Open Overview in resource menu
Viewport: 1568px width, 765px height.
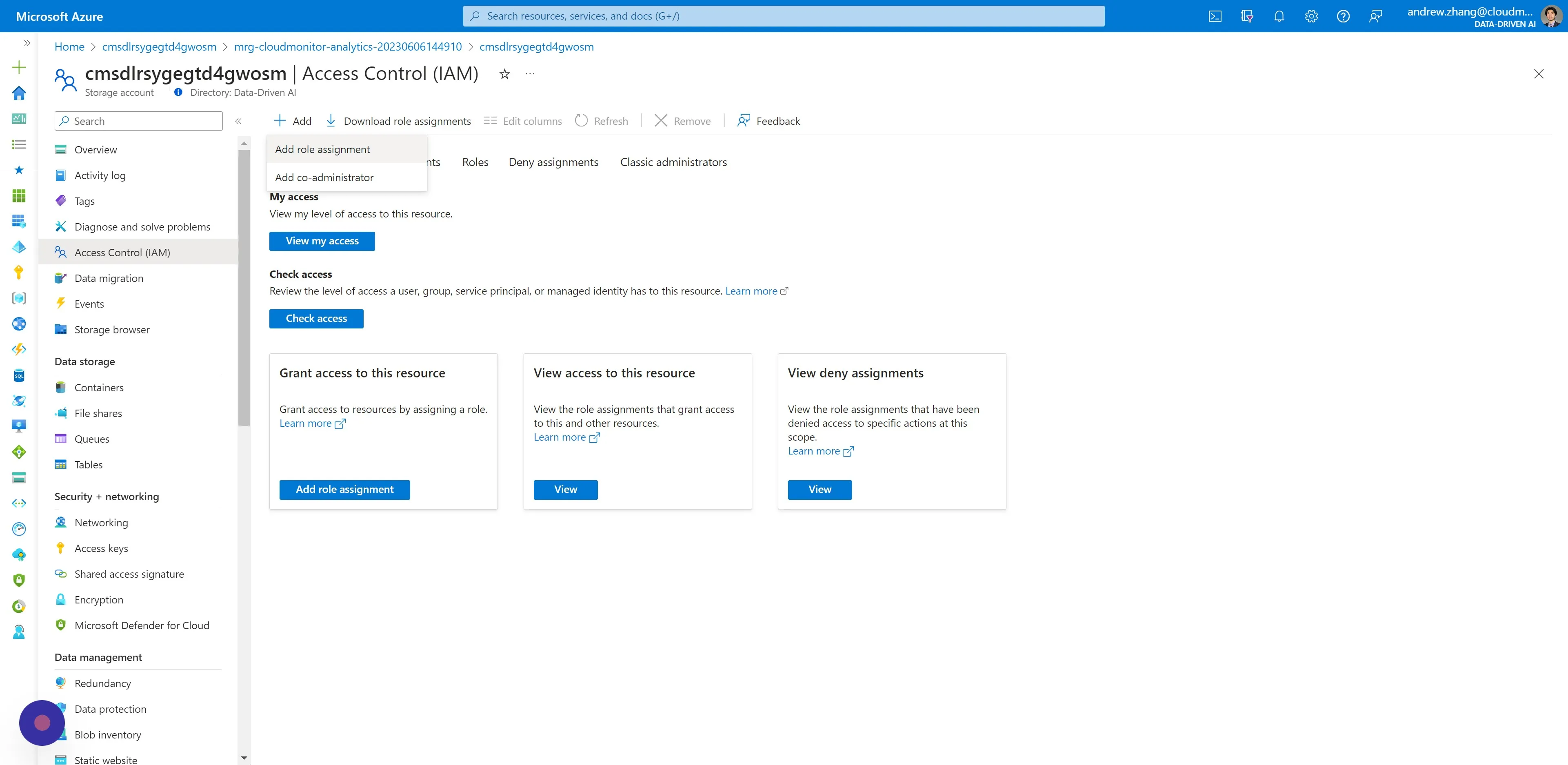click(138, 150)
